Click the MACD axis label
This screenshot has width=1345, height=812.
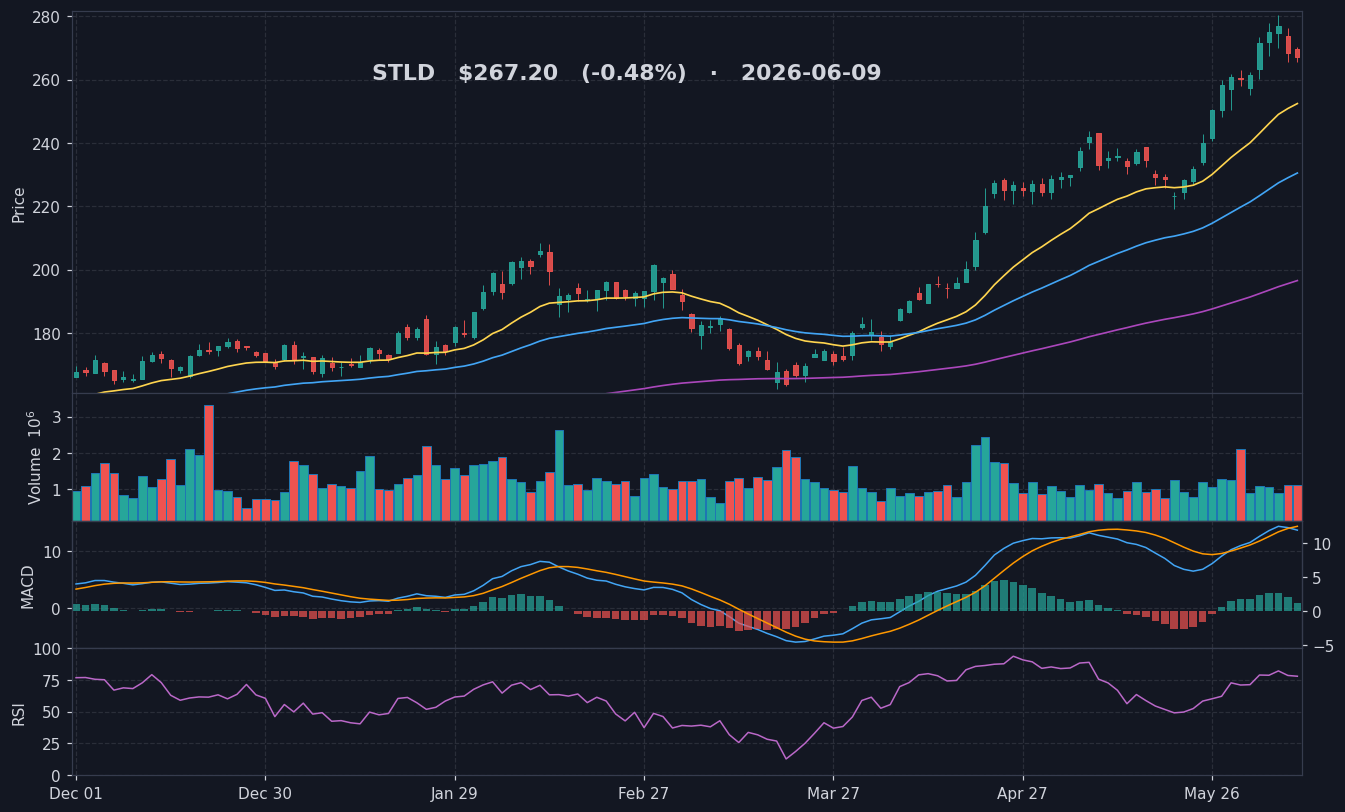28,586
